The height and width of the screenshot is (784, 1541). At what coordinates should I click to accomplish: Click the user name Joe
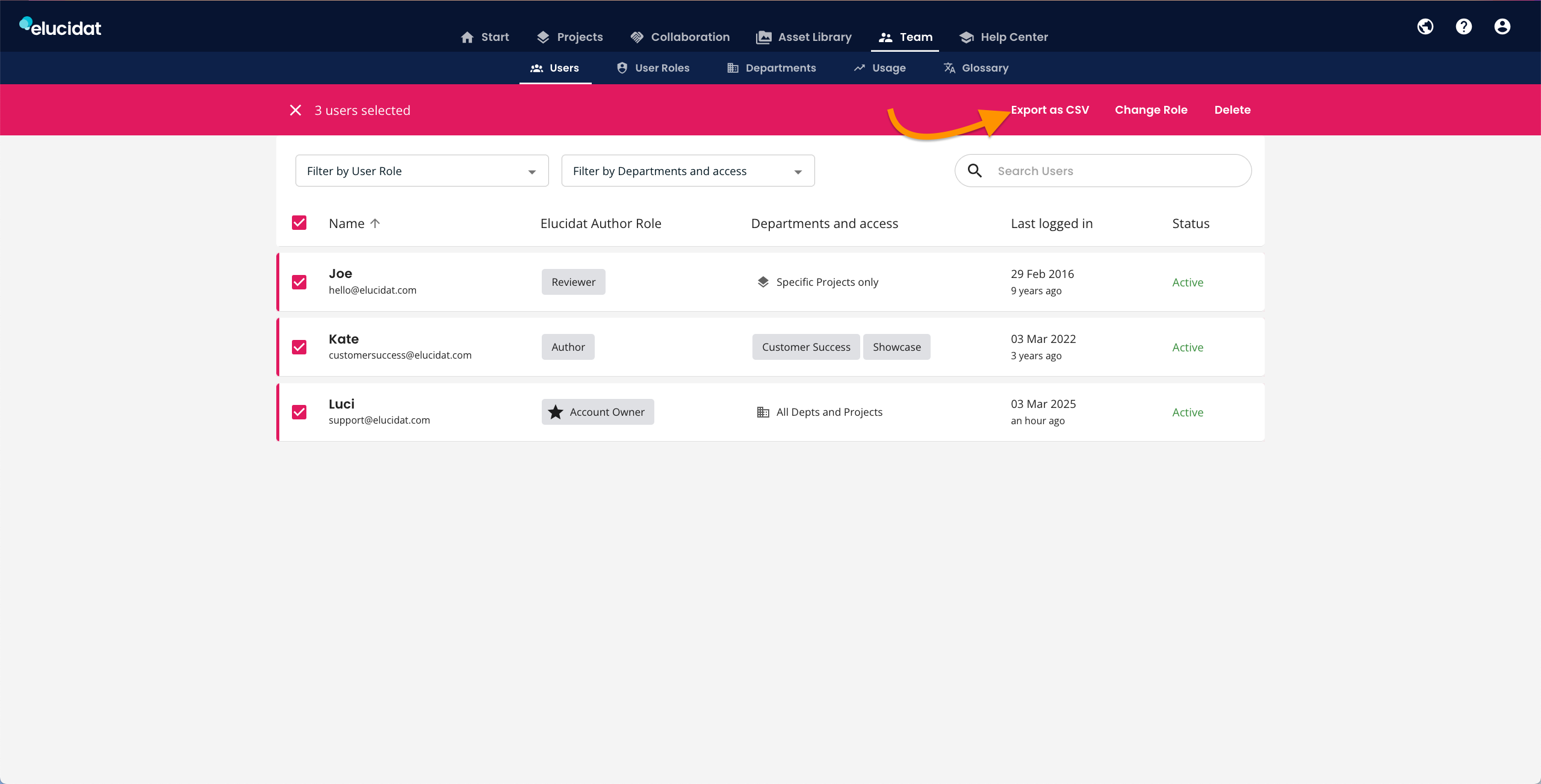340,274
